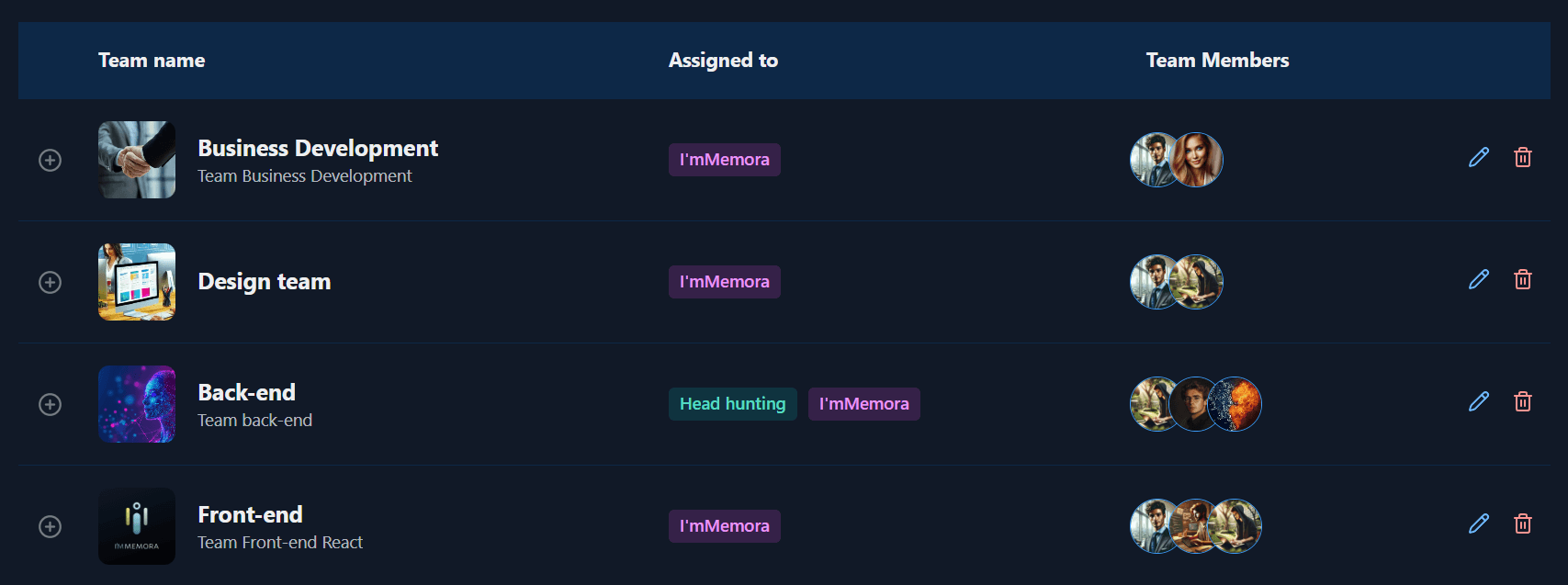
Task: Delete the Design team row
Action: coord(1523,279)
